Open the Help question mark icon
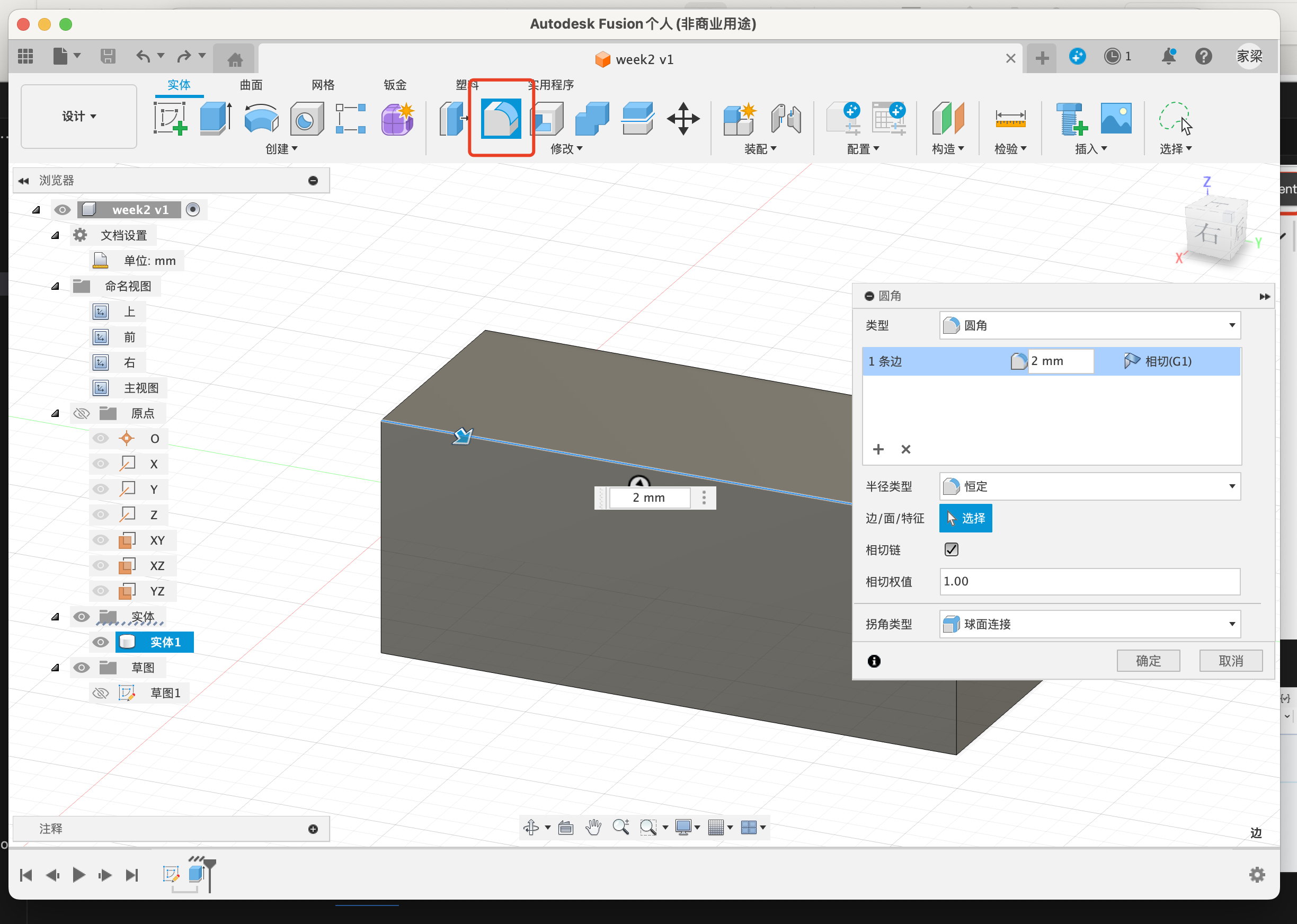This screenshot has height=924, width=1297. [1203, 56]
